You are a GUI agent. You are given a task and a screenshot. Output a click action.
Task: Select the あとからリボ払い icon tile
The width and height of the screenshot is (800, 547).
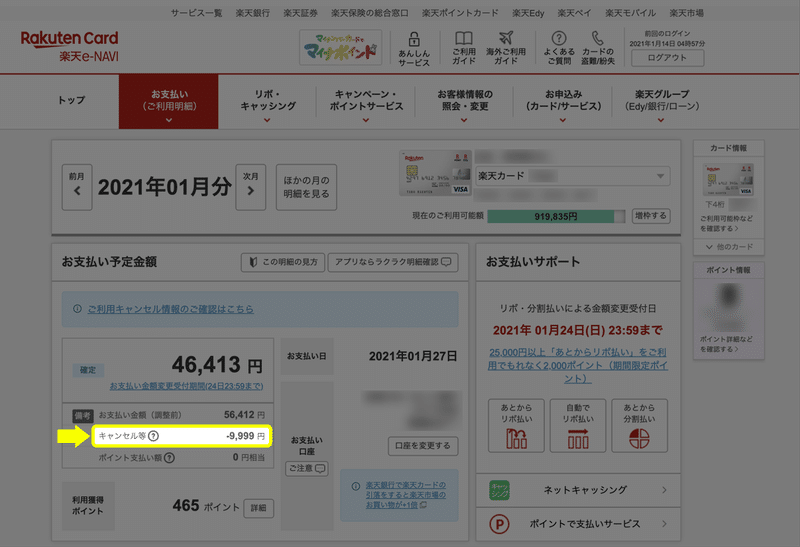tap(516, 426)
